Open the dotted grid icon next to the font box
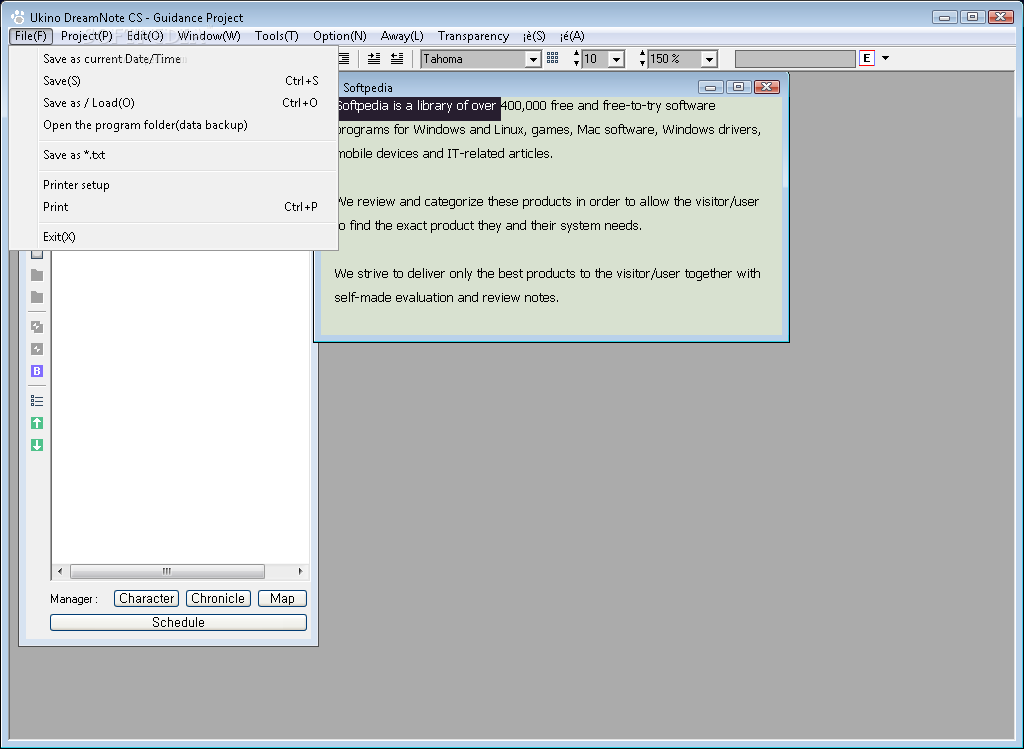Viewport: 1024px width, 749px height. [x=552, y=58]
